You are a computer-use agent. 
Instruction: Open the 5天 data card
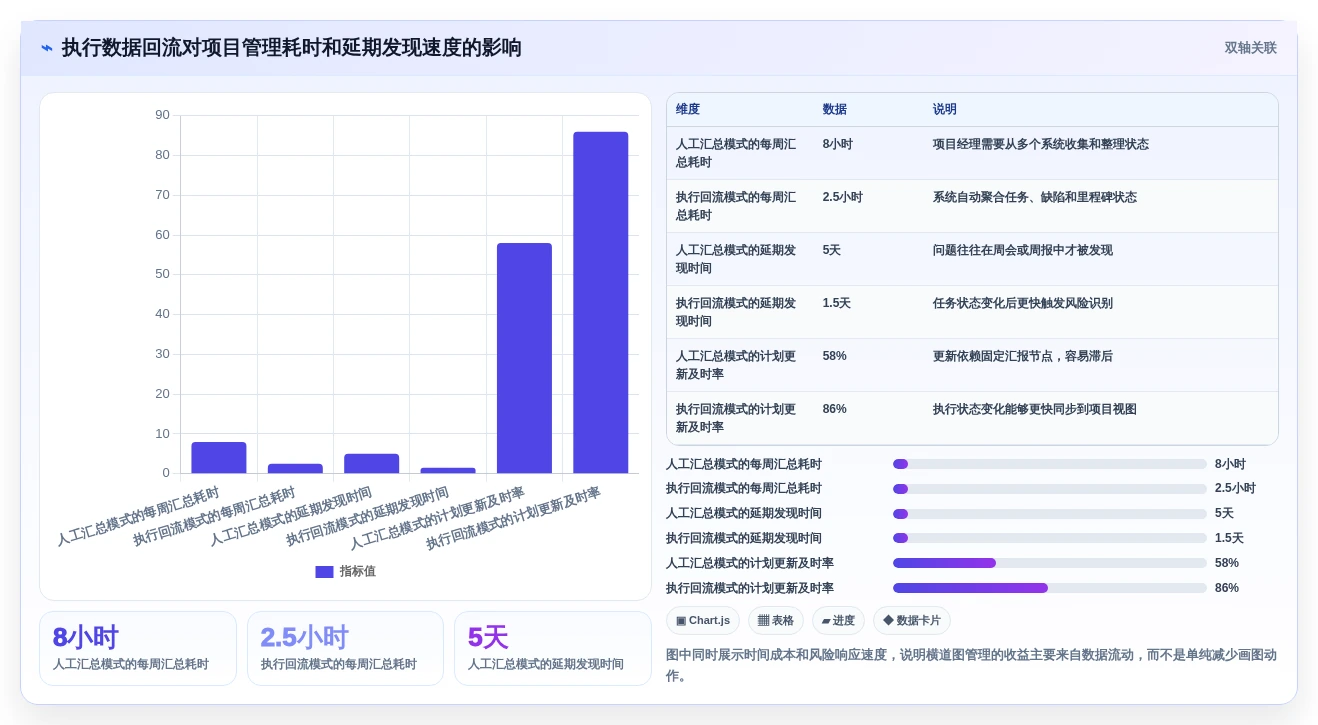[x=553, y=648]
